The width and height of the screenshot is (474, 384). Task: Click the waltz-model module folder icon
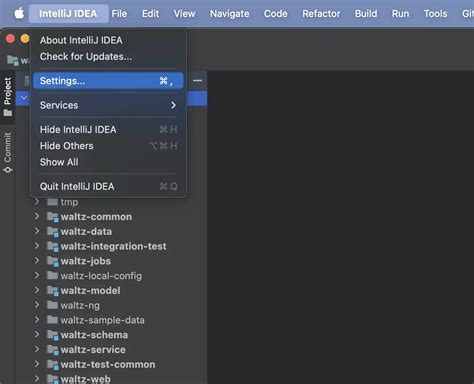[x=53, y=291]
